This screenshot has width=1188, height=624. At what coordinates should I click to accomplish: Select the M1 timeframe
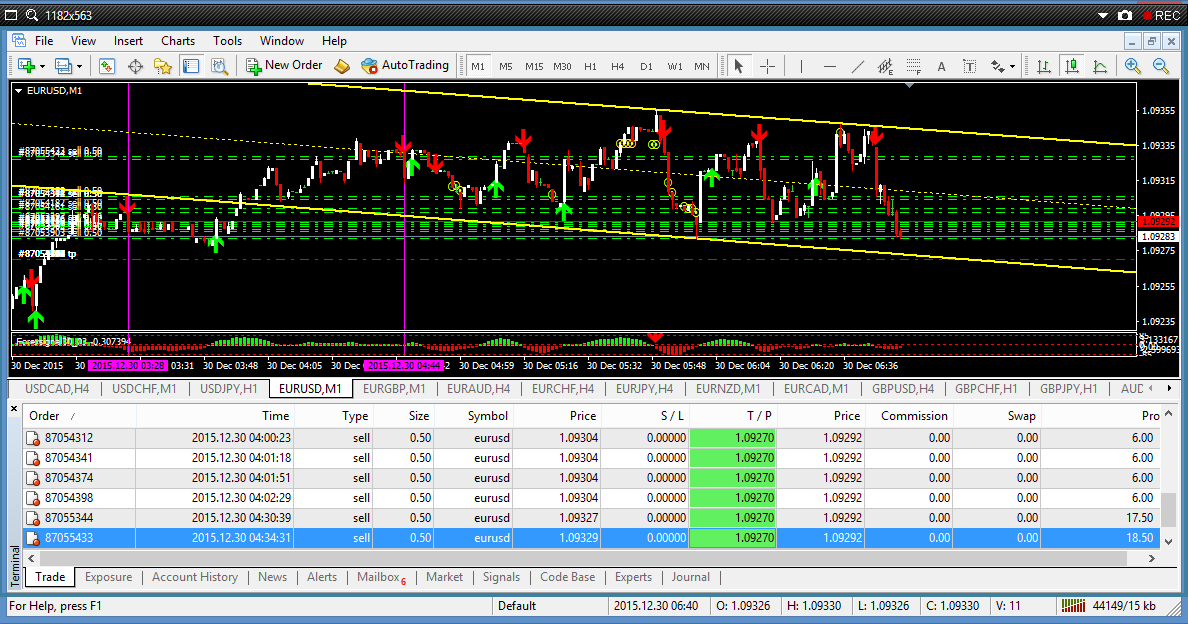[x=478, y=67]
